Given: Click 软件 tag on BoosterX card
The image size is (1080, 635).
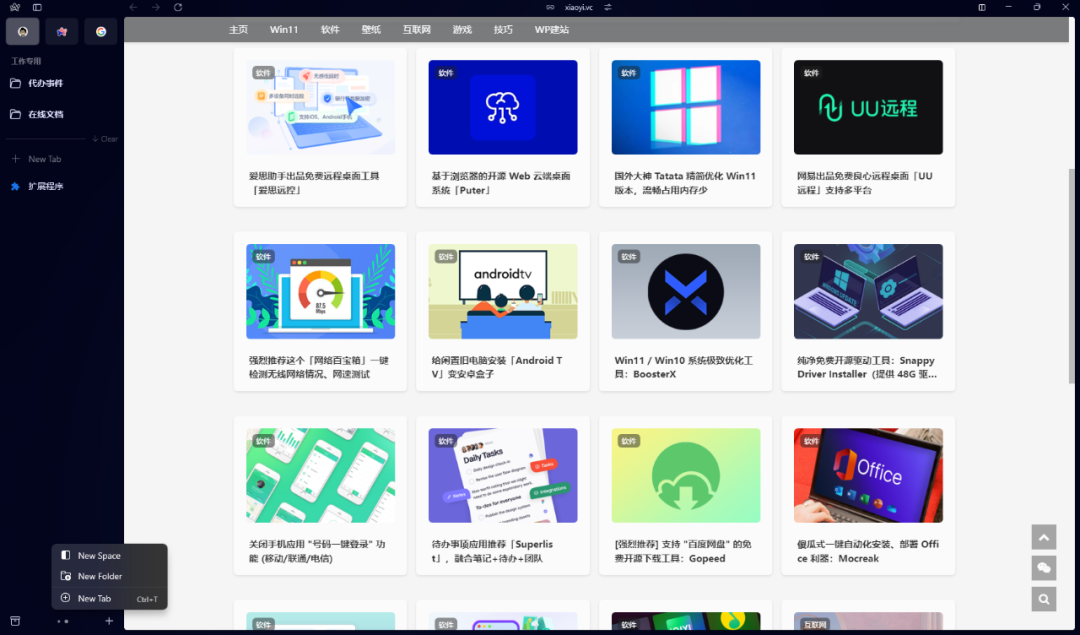Looking at the screenshot, I should (629, 257).
